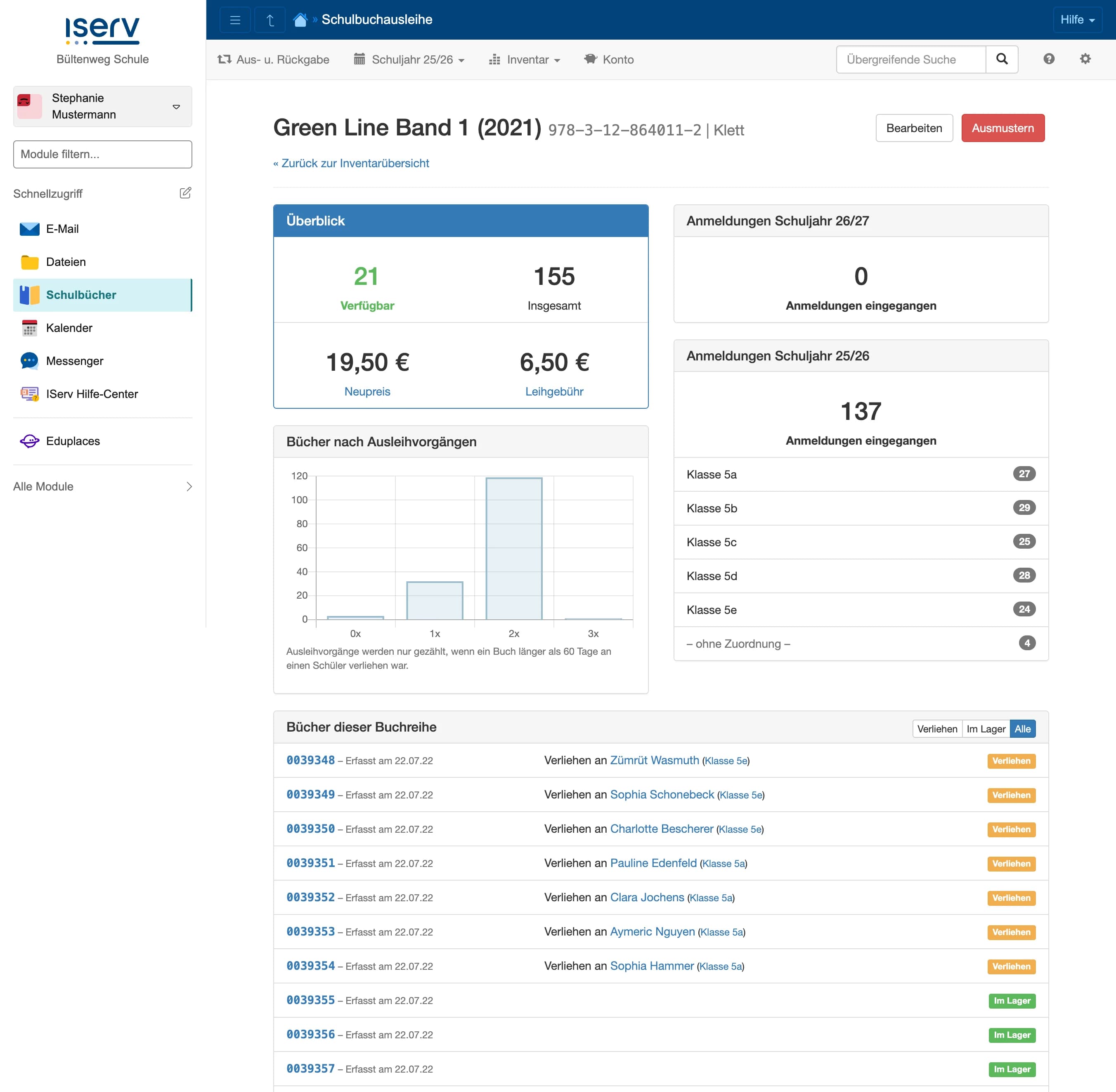This screenshot has height=1092, width=1116.
Task: Open settings gear icon in toolbar
Action: click(1085, 59)
